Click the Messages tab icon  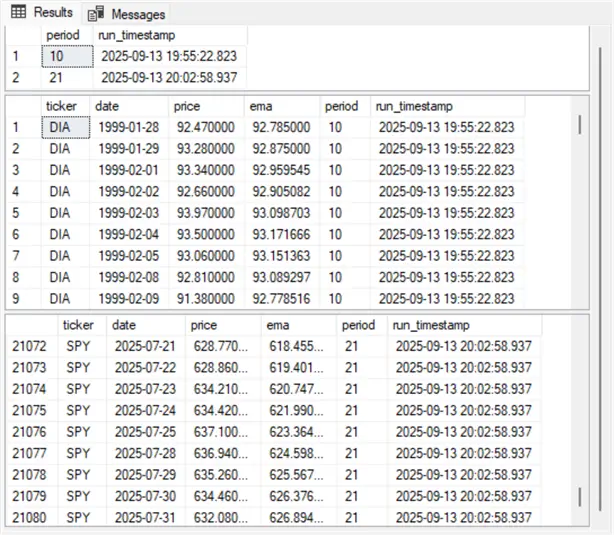pos(96,14)
